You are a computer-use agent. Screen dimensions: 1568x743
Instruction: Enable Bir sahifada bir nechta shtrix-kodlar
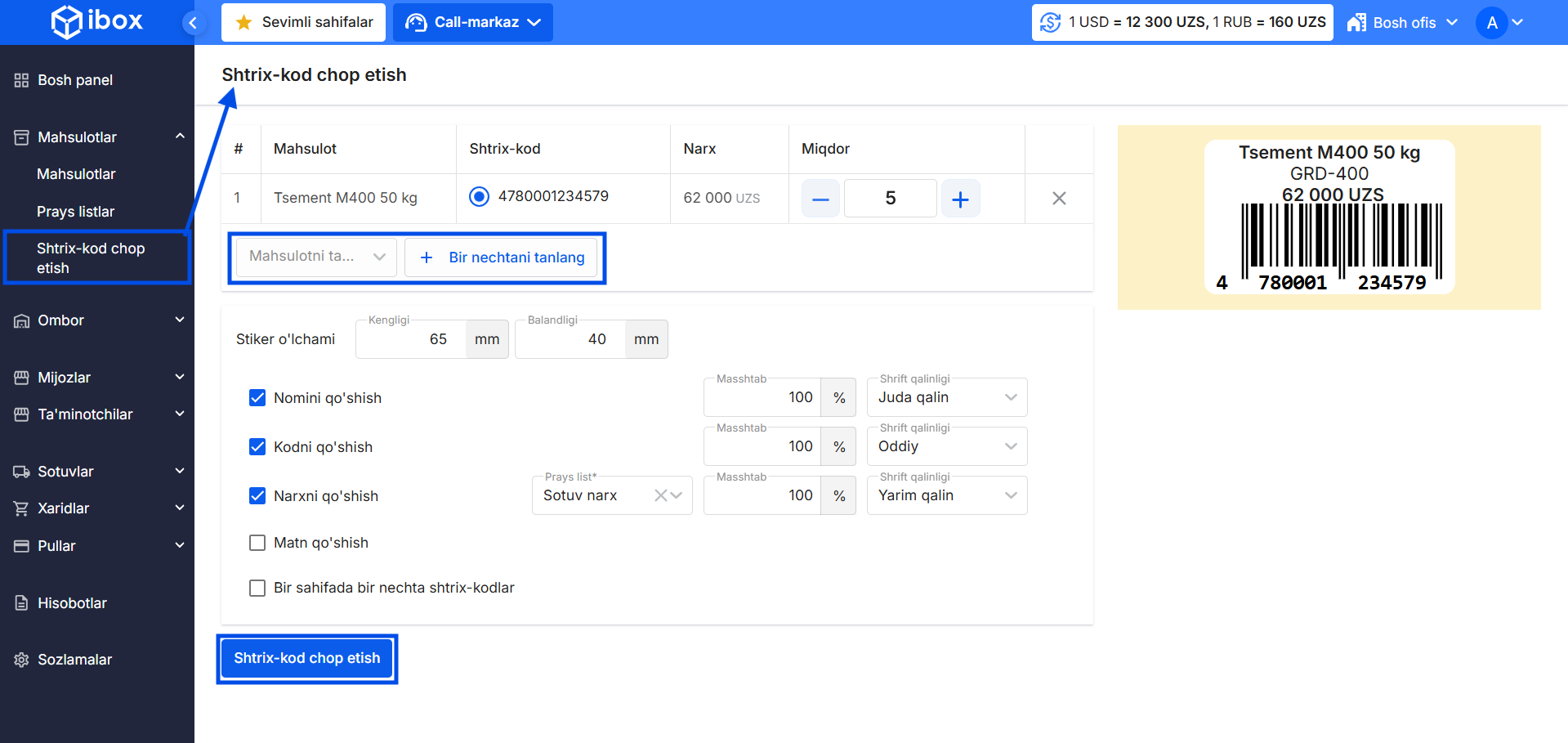(x=257, y=588)
